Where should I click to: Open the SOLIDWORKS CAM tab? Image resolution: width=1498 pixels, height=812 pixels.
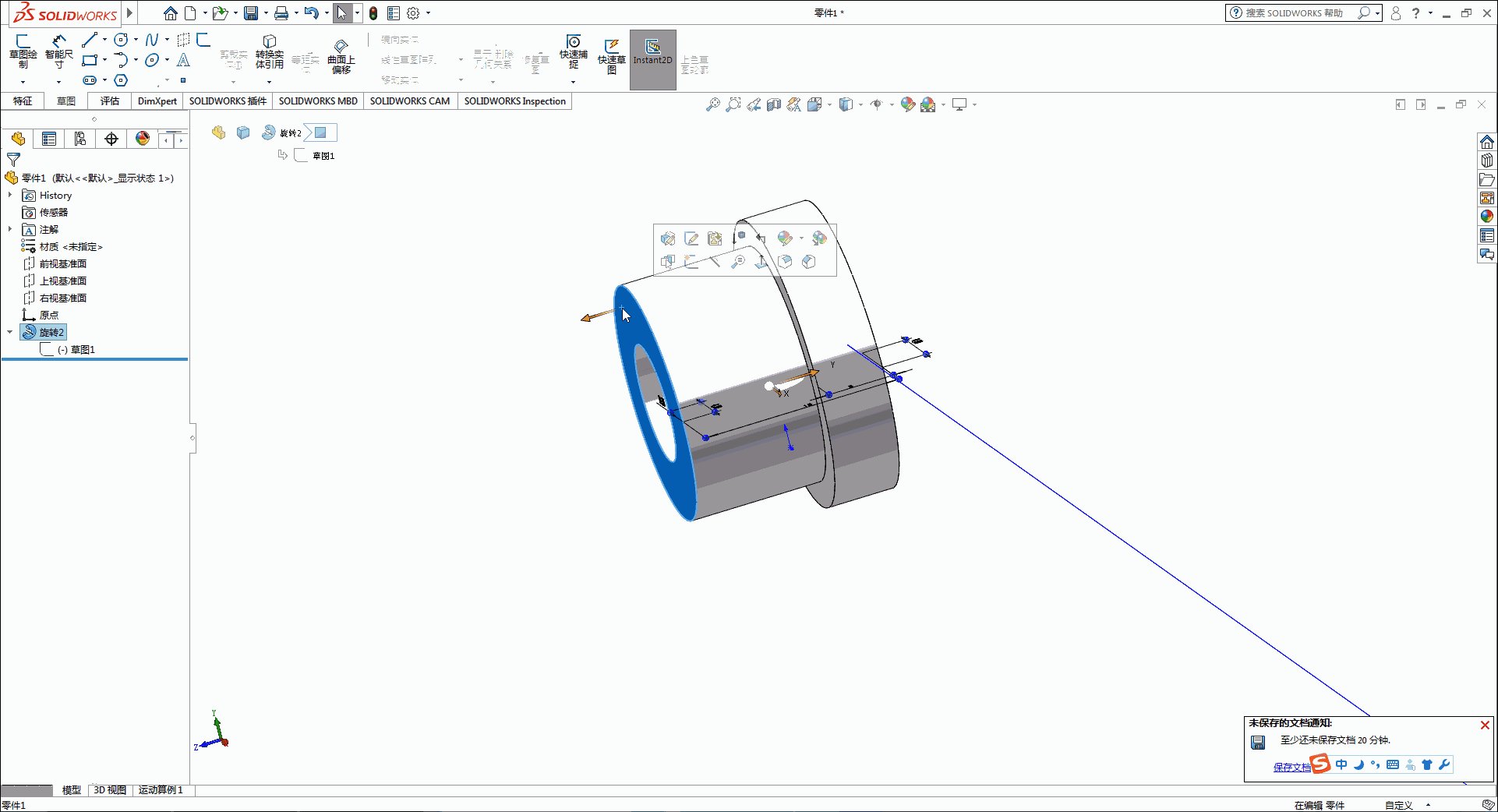410,101
